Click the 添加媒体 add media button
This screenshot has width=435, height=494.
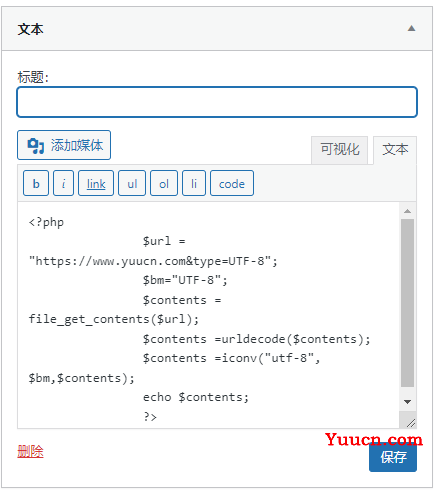pos(64,145)
